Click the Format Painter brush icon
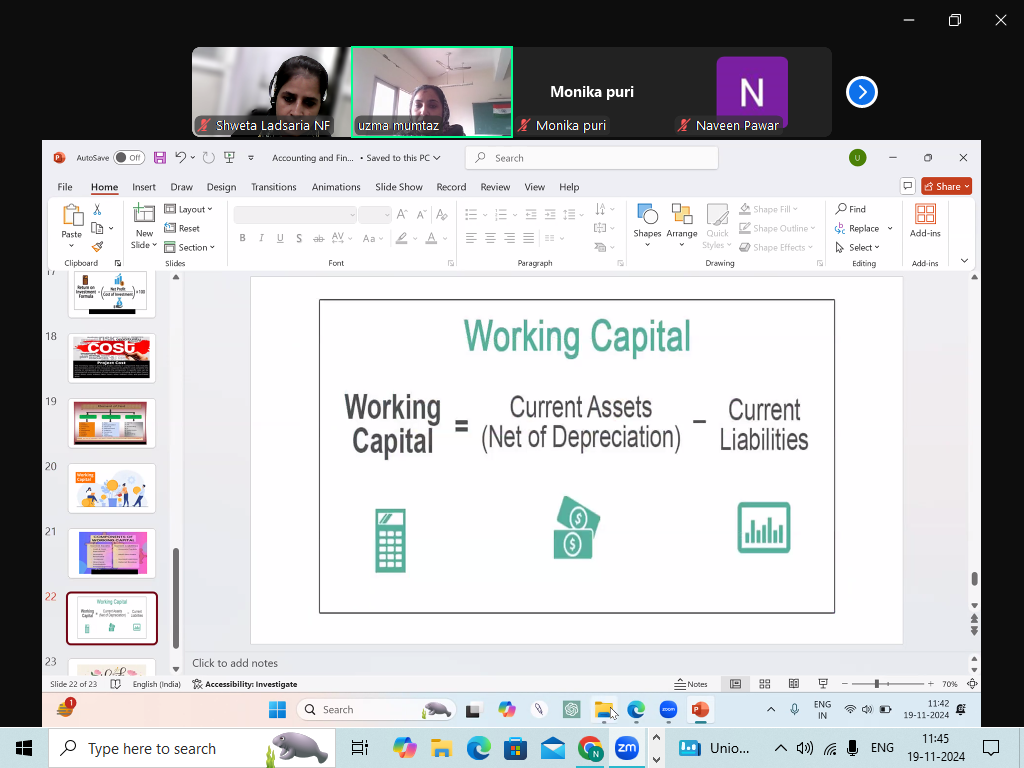The image size is (1024, 768). pyautogui.click(x=97, y=247)
